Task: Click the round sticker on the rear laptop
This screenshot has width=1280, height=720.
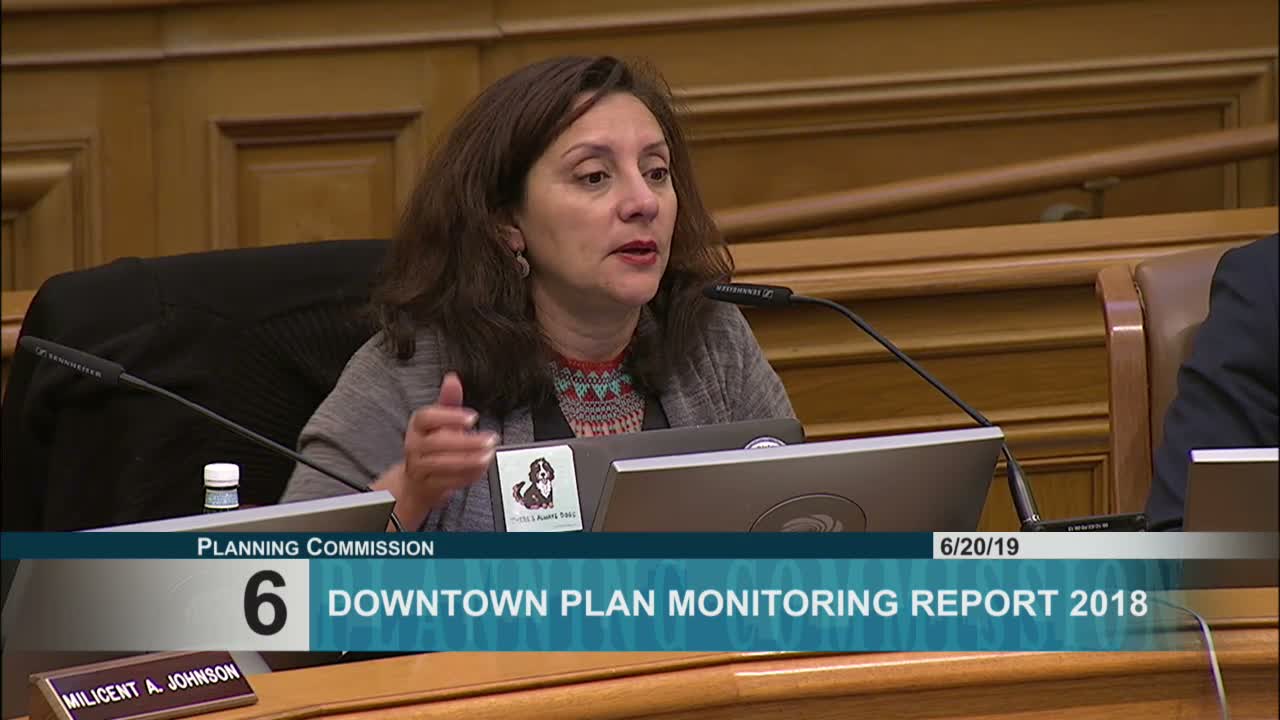Action: click(x=765, y=441)
